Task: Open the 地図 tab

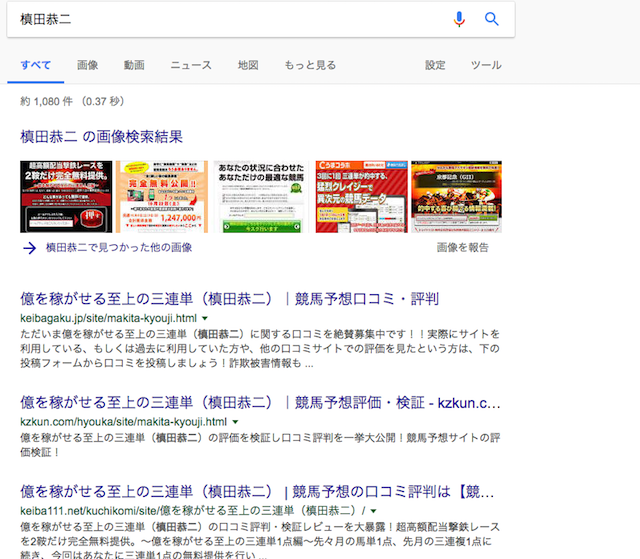Action: pyautogui.click(x=248, y=65)
